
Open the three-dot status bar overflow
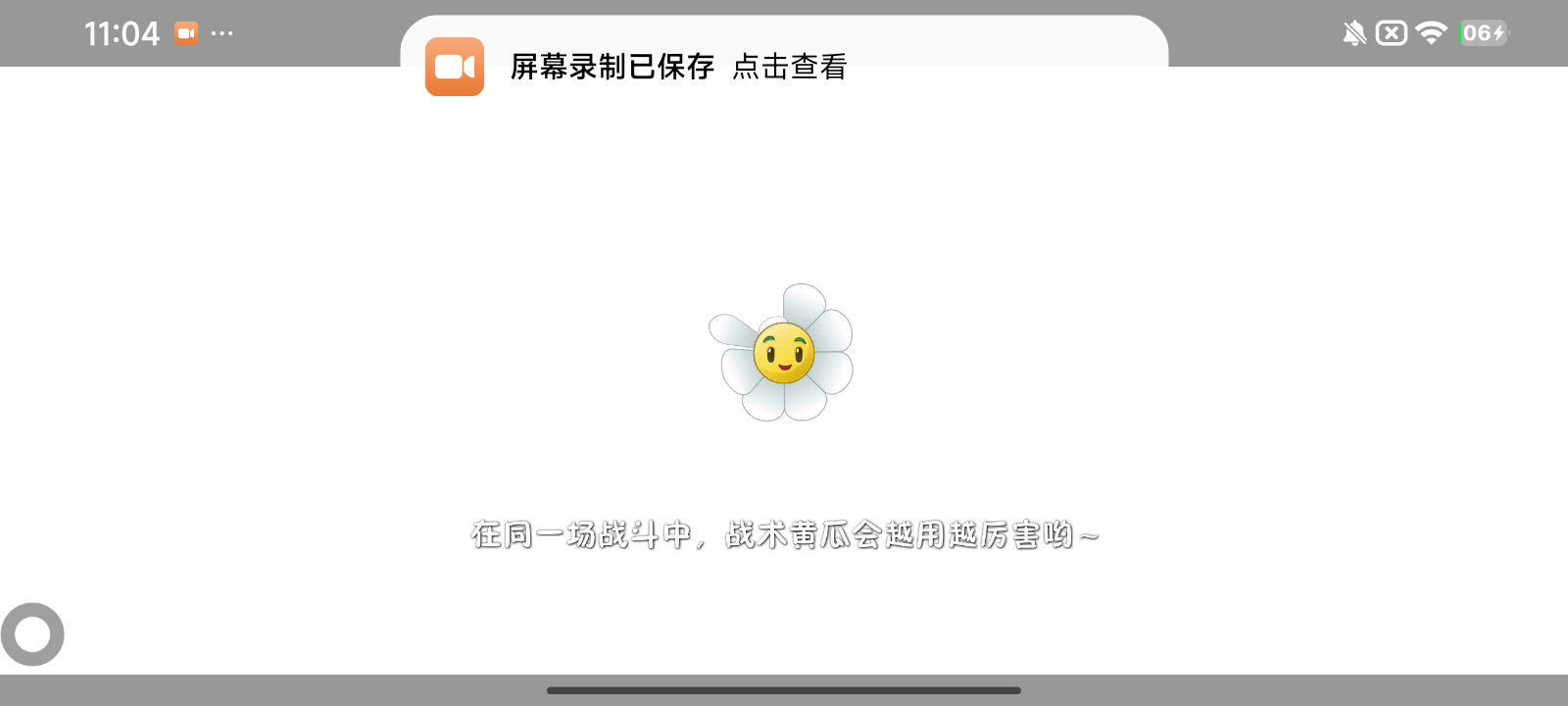click(x=222, y=33)
